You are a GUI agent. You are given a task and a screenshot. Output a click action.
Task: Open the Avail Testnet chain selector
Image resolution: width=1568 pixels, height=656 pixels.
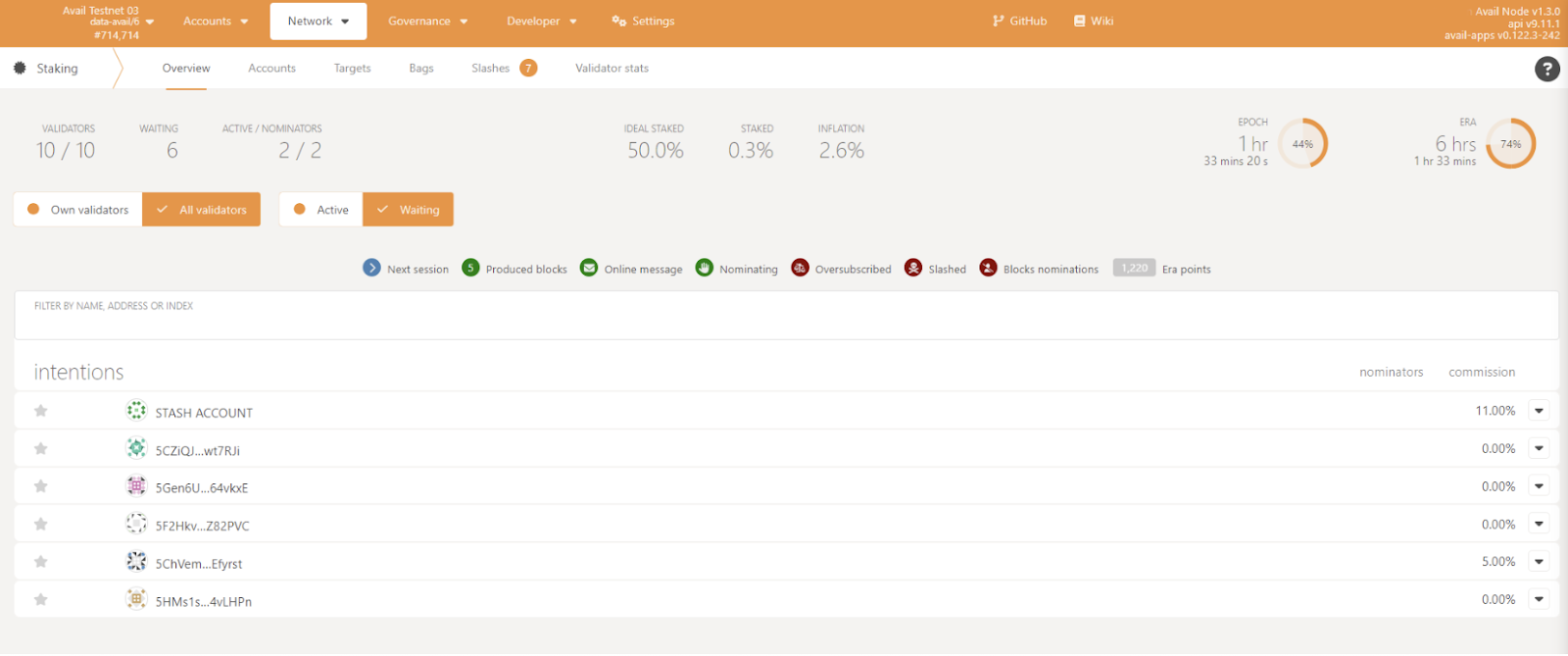[x=108, y=23]
